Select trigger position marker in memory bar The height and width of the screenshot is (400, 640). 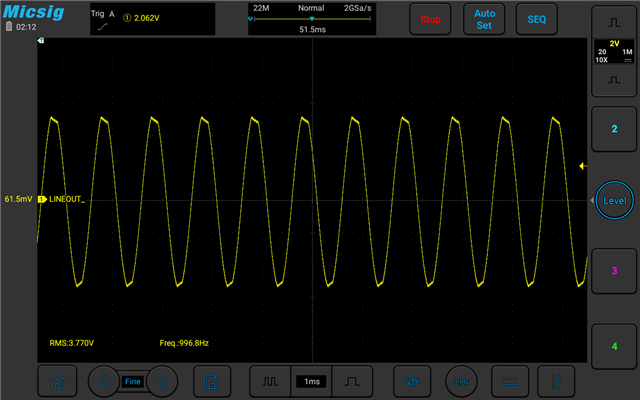coord(312,19)
